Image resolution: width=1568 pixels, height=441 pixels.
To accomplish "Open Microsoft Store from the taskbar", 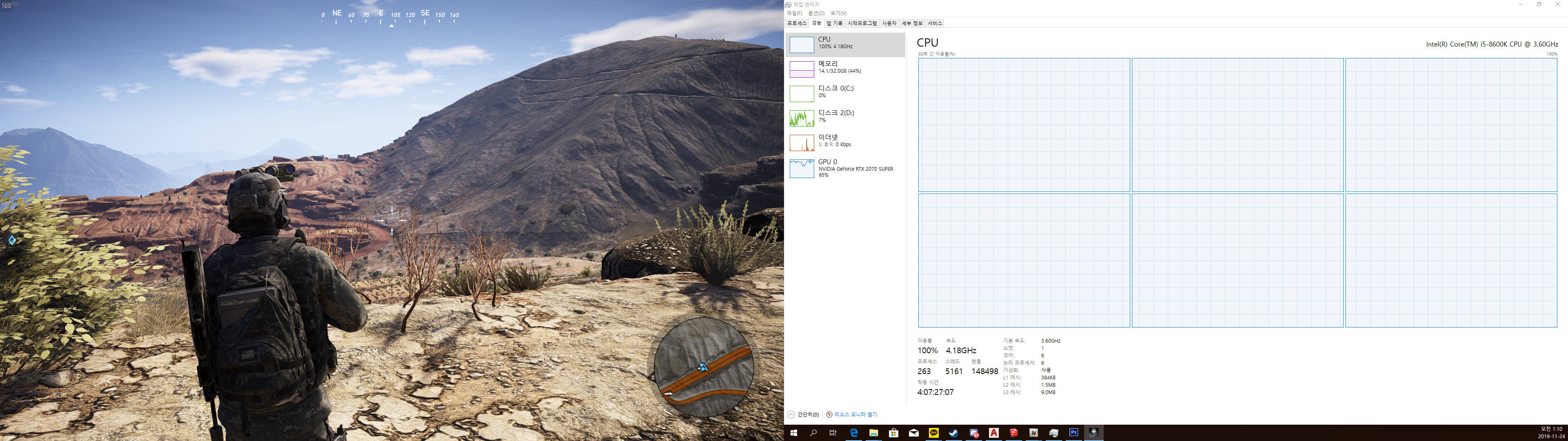I will (893, 433).
